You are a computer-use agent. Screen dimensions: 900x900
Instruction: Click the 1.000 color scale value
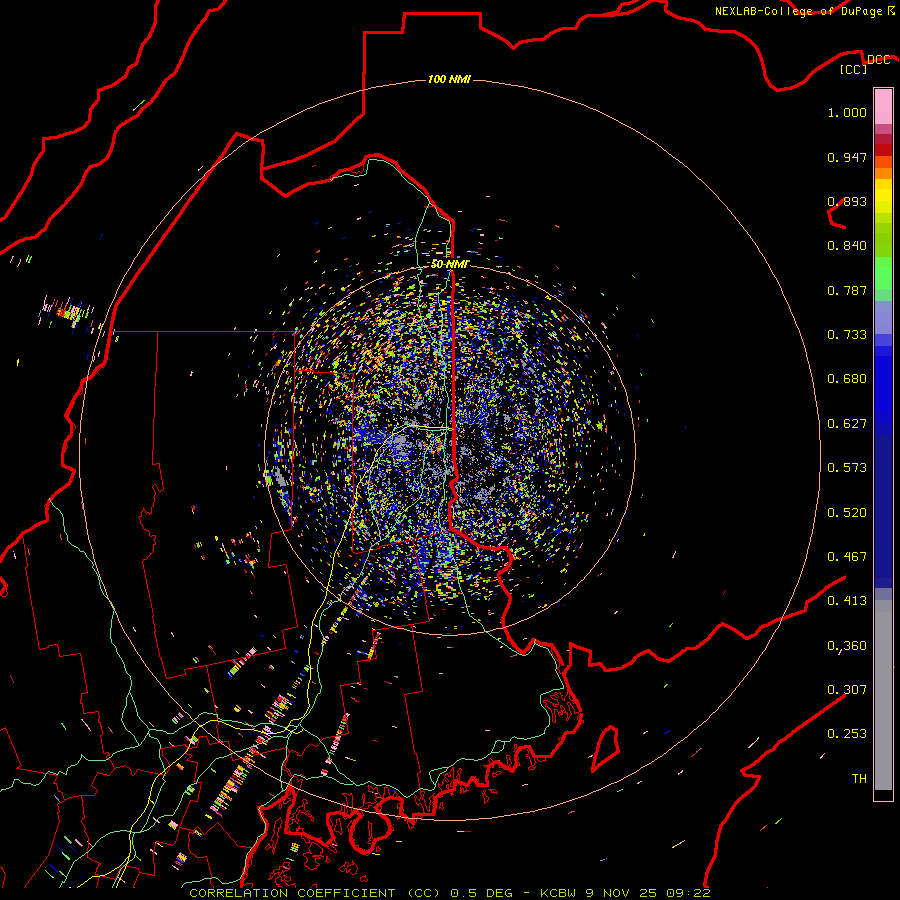click(x=847, y=112)
